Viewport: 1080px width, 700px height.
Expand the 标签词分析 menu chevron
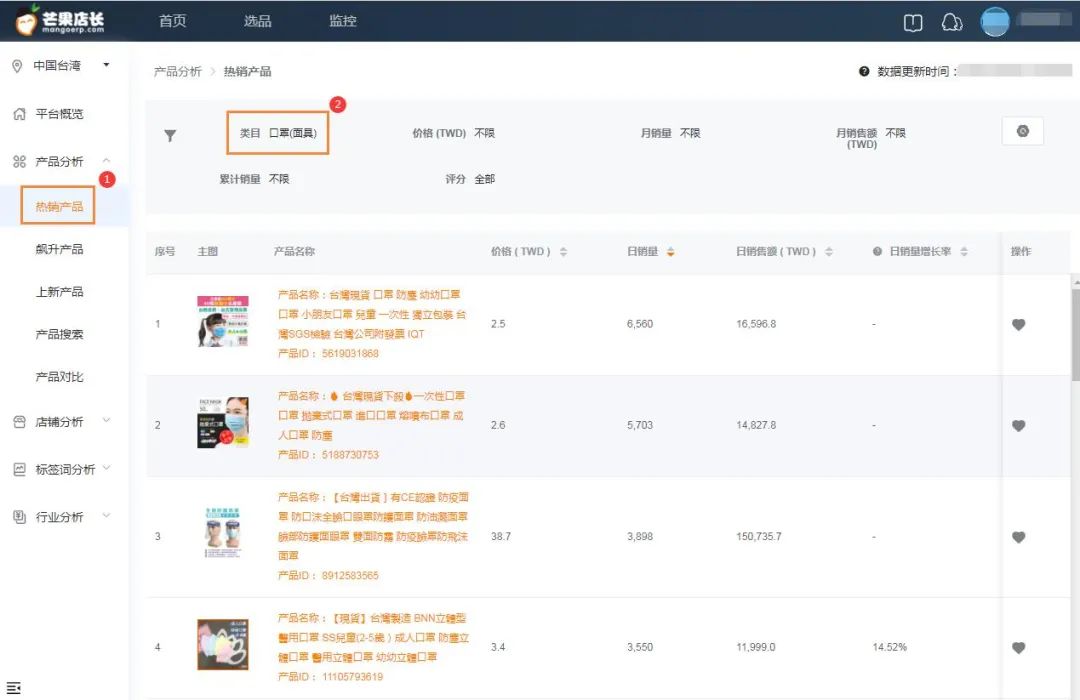[x=106, y=468]
